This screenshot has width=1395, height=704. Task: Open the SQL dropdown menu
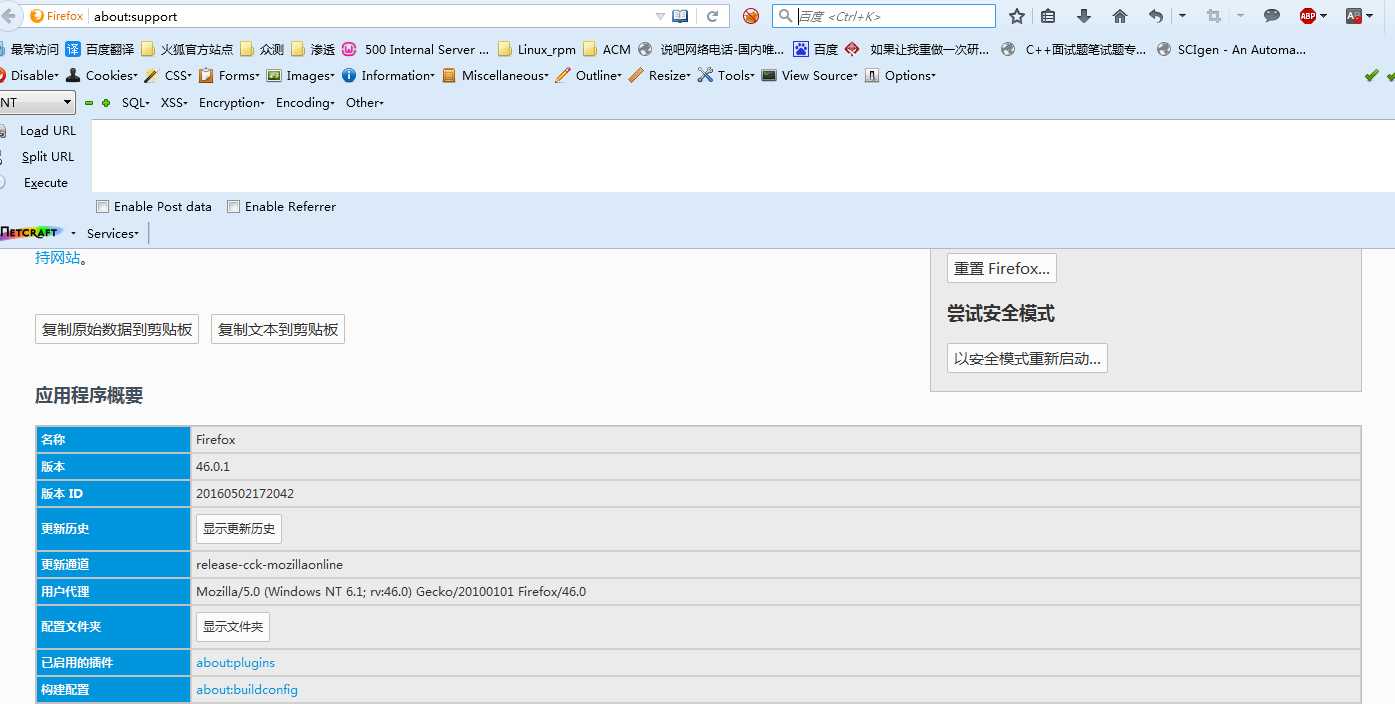(136, 103)
